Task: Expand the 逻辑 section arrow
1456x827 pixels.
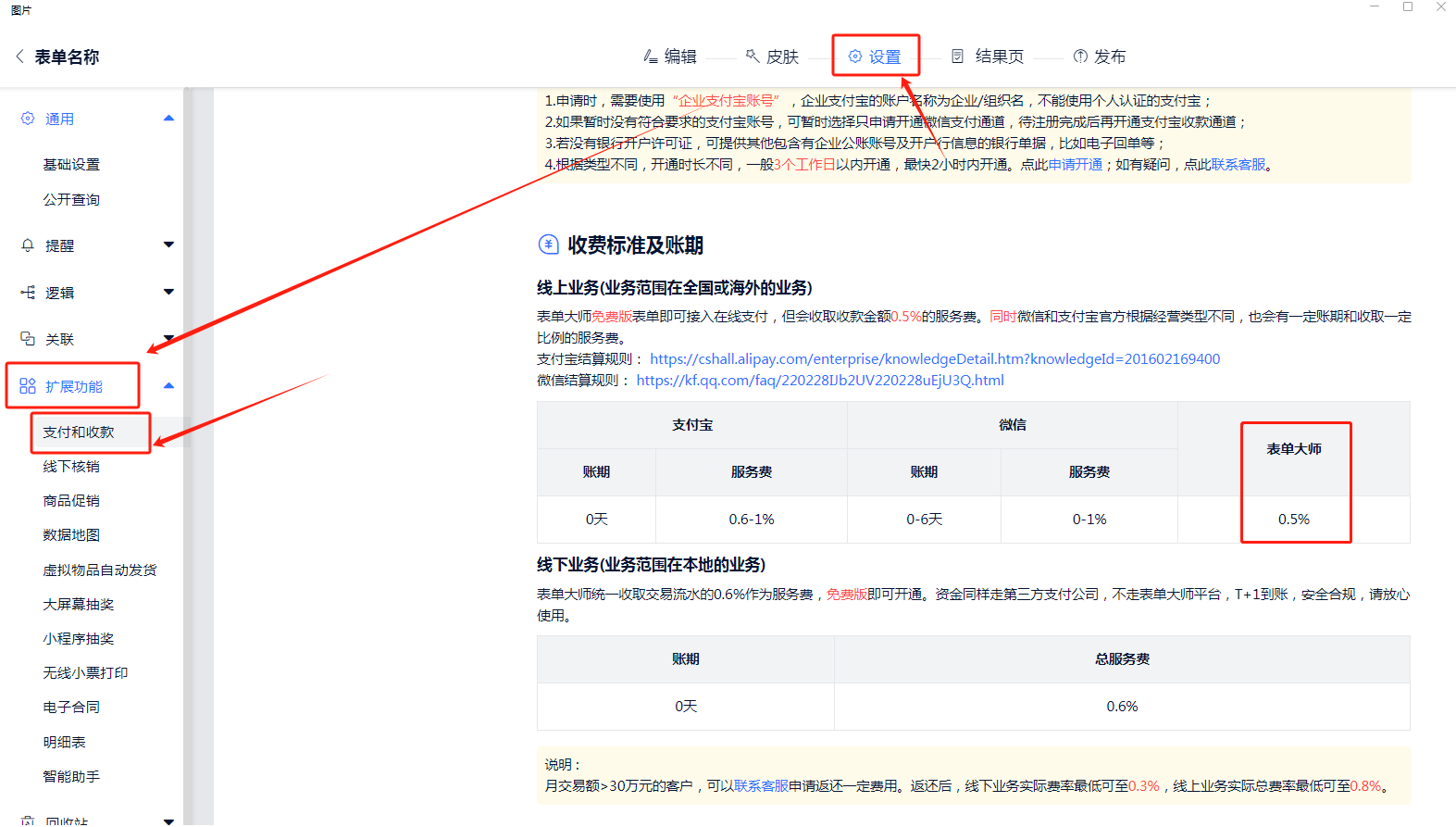Action: click(168, 293)
